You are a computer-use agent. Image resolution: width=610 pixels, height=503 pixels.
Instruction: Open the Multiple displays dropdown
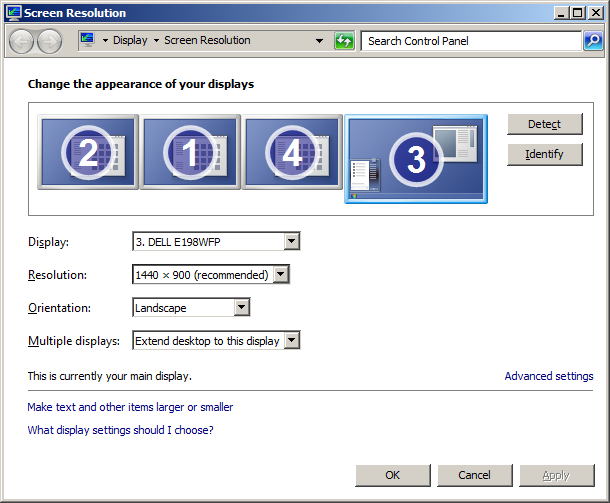216,341
